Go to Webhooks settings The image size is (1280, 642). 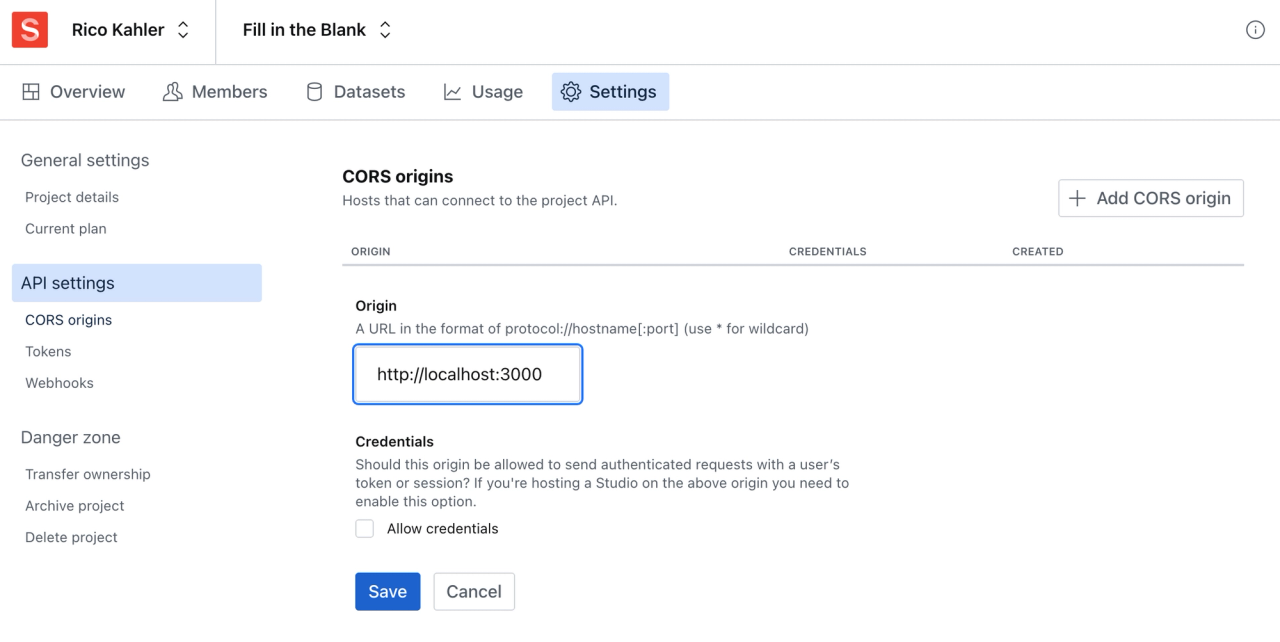(59, 383)
